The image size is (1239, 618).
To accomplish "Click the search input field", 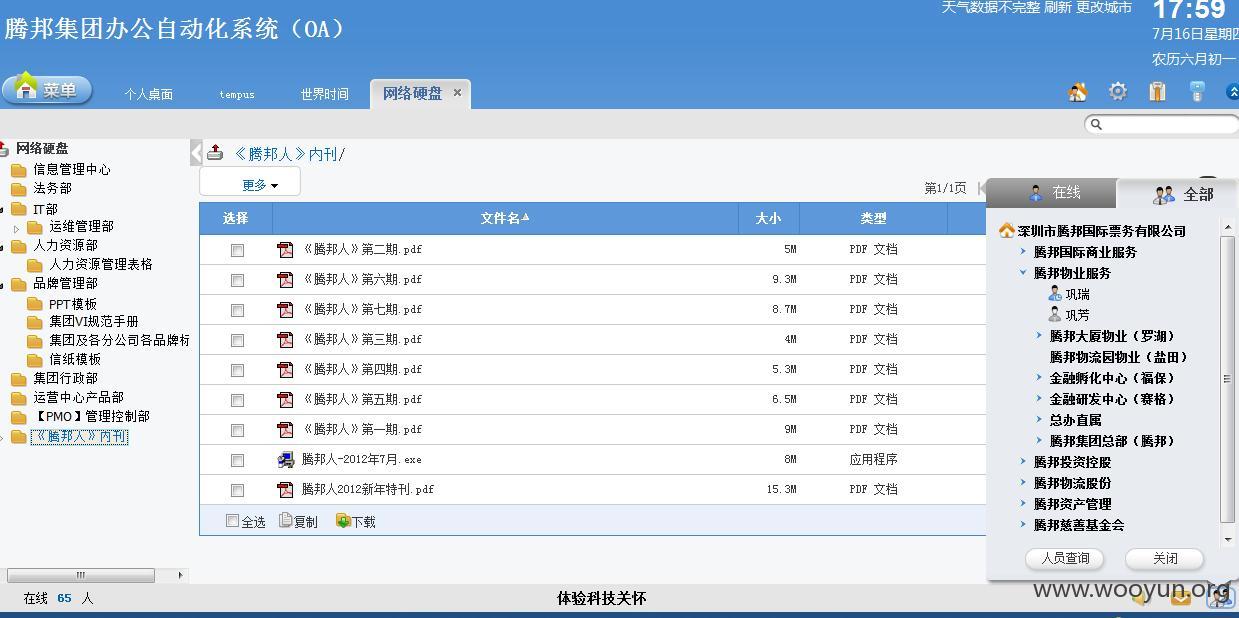I will (1164, 124).
